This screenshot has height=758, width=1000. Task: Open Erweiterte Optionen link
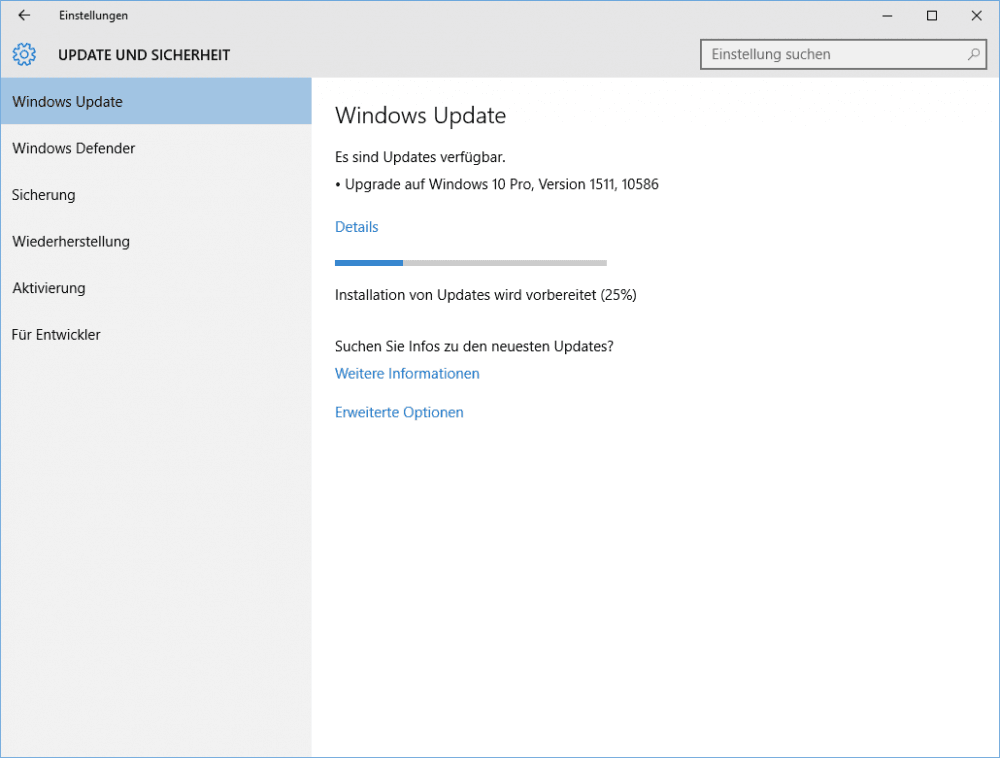(399, 412)
